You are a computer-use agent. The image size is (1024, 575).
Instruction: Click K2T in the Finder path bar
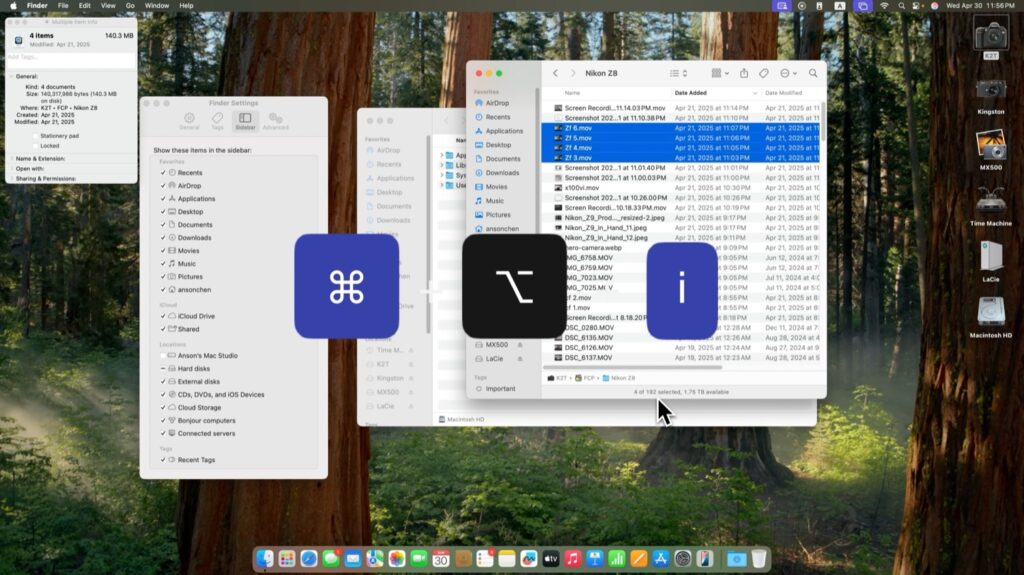tap(557, 378)
